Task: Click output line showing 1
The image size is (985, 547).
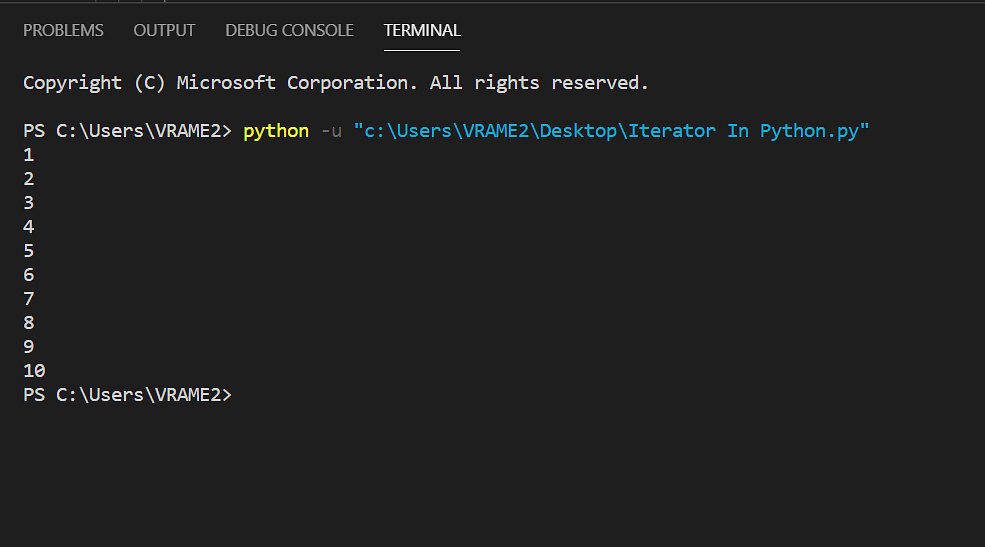Action: (x=28, y=155)
